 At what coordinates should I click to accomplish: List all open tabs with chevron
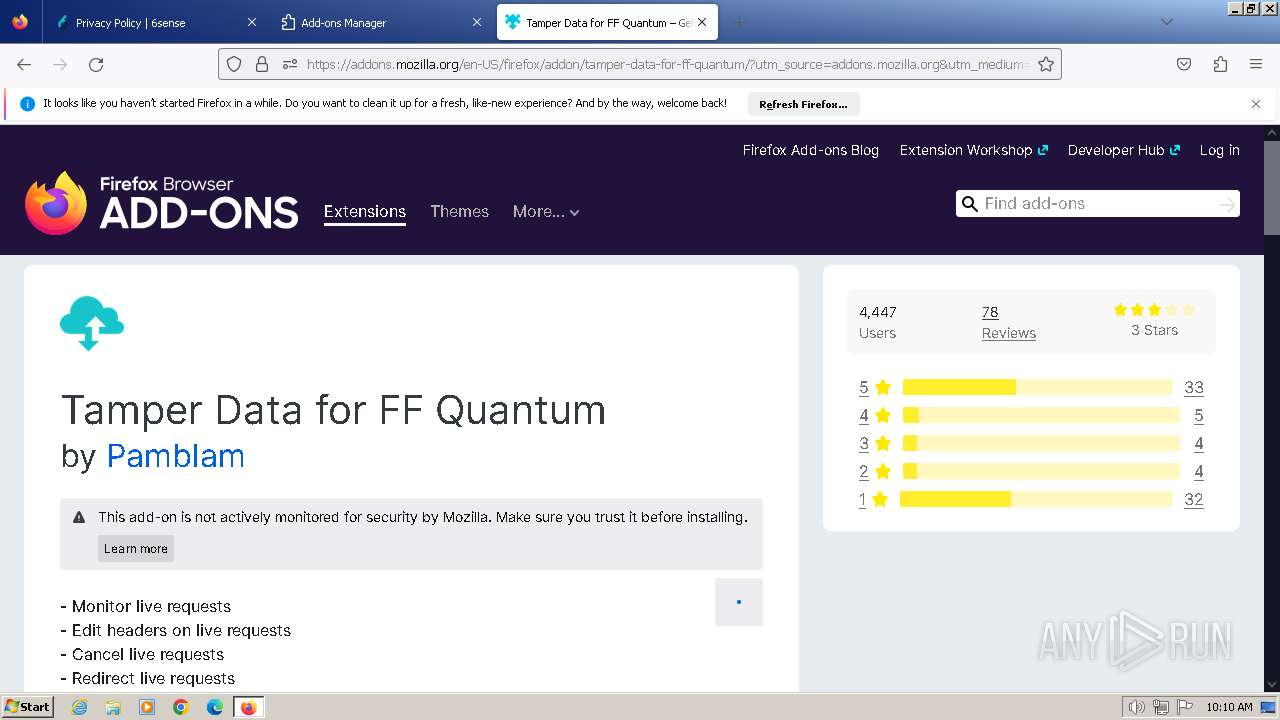tap(1166, 22)
